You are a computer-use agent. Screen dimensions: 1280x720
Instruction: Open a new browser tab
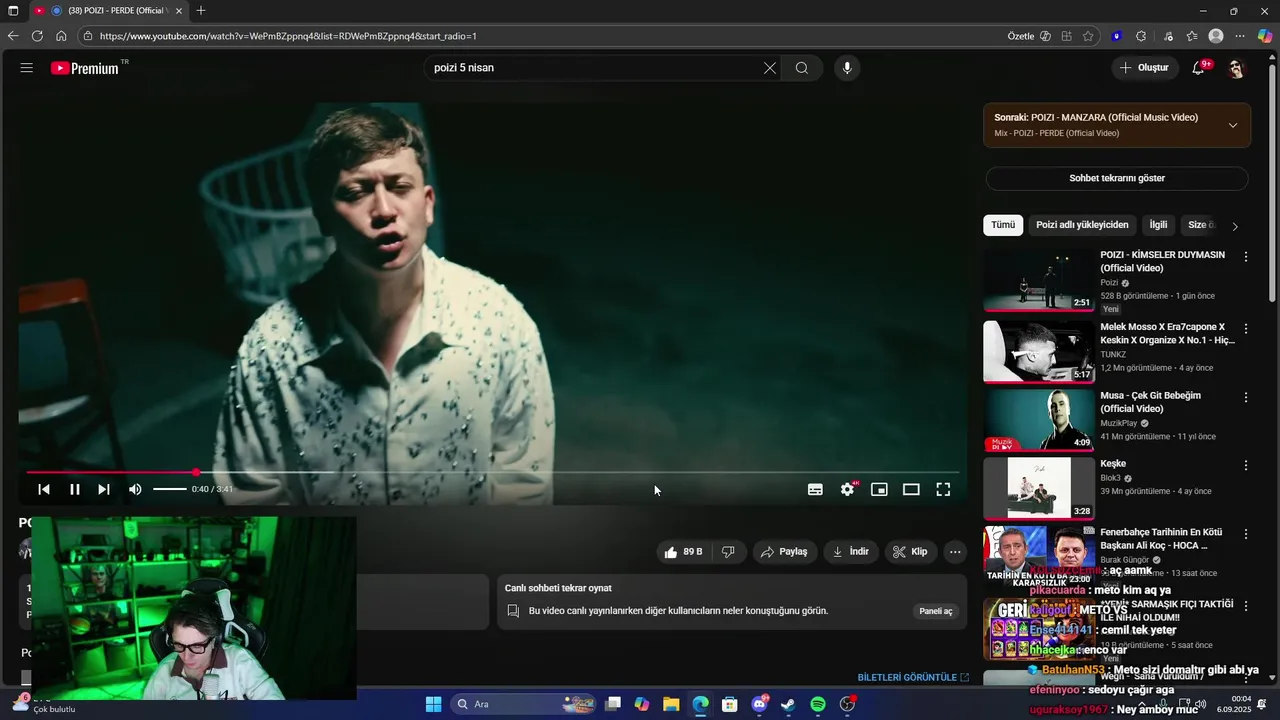[201, 11]
